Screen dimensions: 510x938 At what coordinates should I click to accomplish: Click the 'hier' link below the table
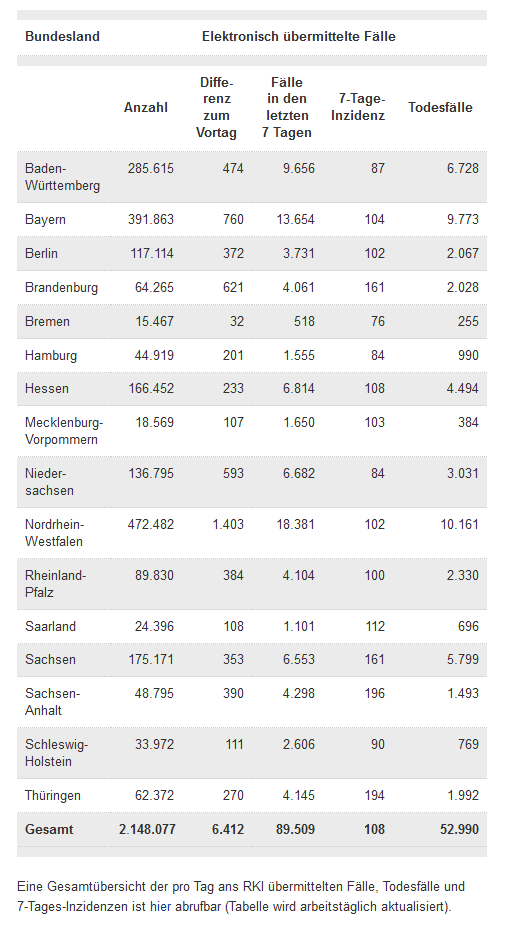click(x=160, y=906)
